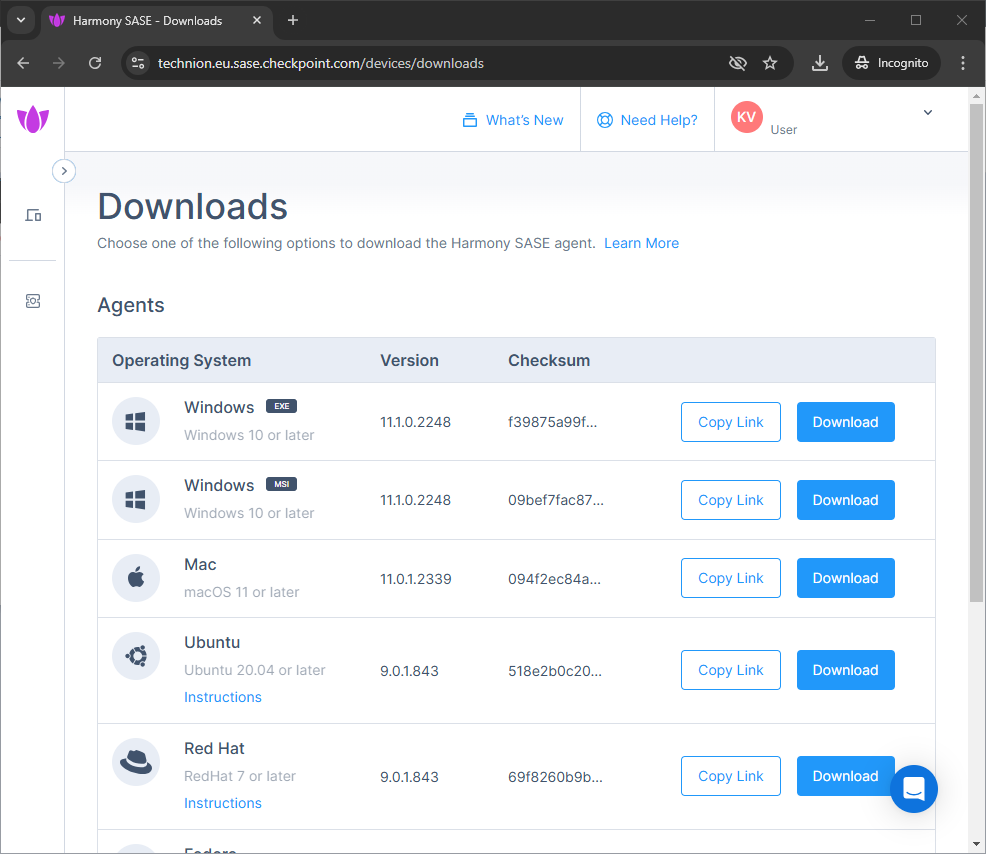Image resolution: width=986 pixels, height=854 pixels.
Task: Copy link for the Mac agent
Action: pyautogui.click(x=731, y=578)
